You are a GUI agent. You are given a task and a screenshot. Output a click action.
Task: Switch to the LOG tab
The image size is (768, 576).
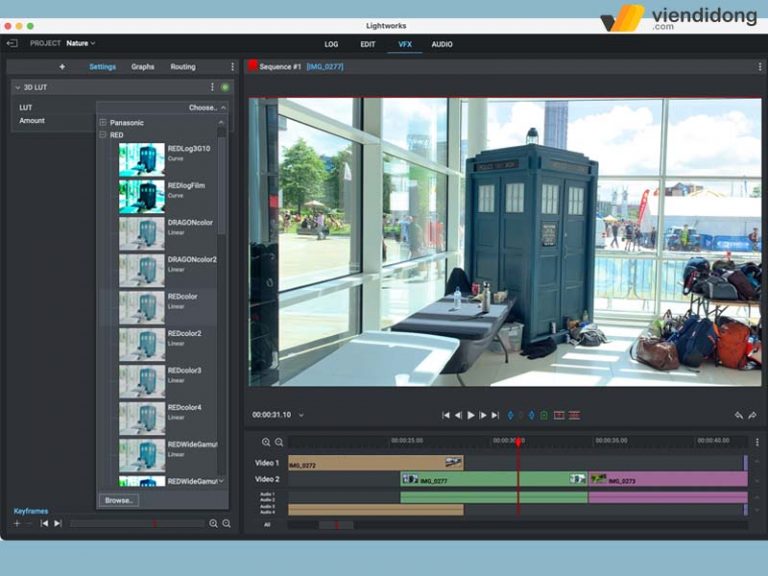(331, 44)
